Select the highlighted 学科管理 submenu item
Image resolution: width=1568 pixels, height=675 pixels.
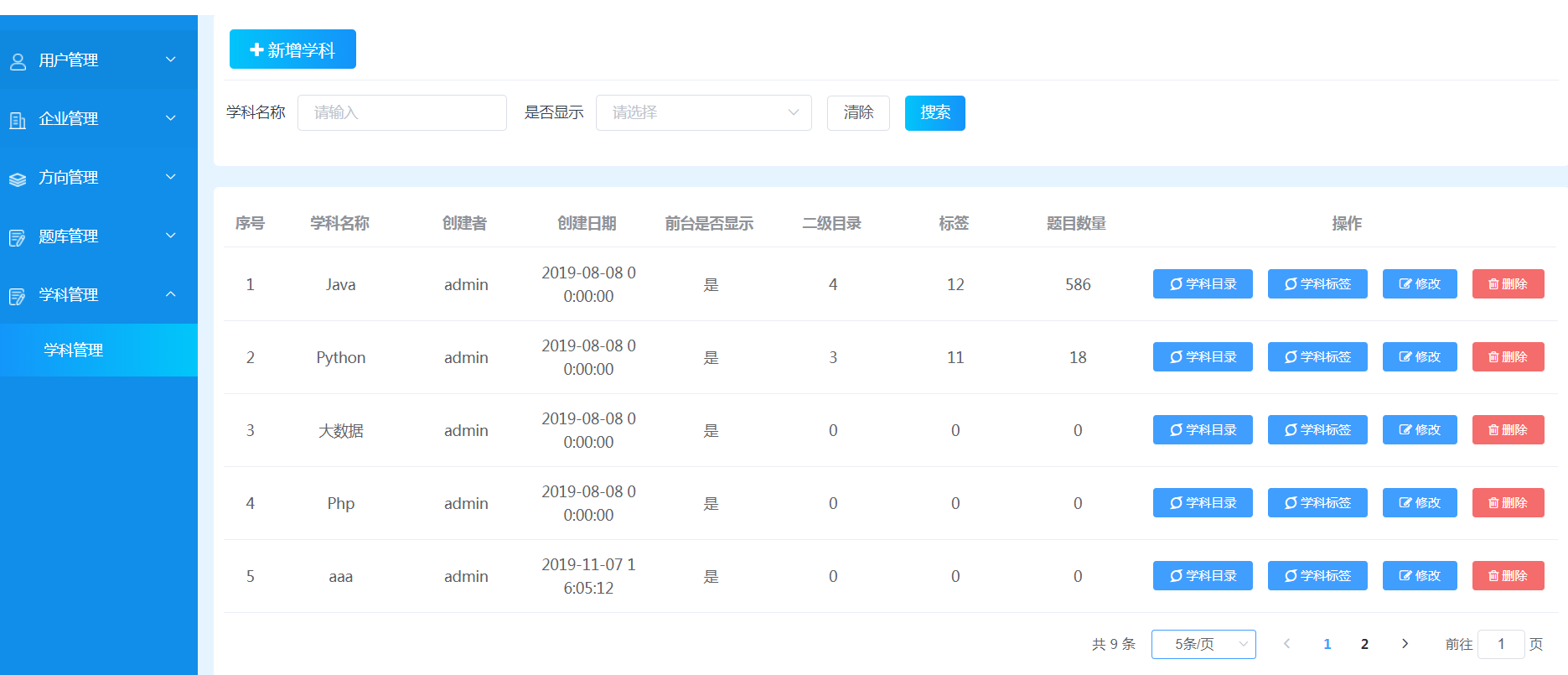pos(99,350)
